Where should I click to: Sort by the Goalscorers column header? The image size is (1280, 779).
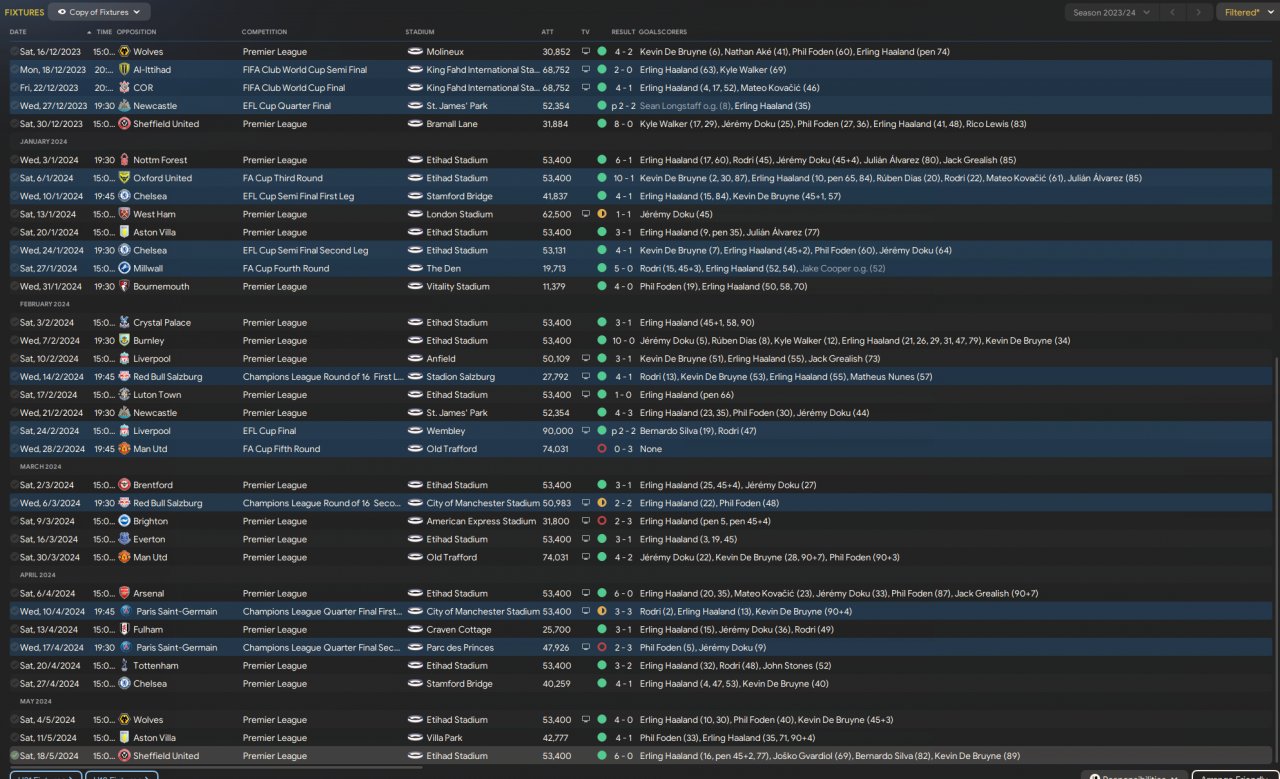click(x=663, y=32)
